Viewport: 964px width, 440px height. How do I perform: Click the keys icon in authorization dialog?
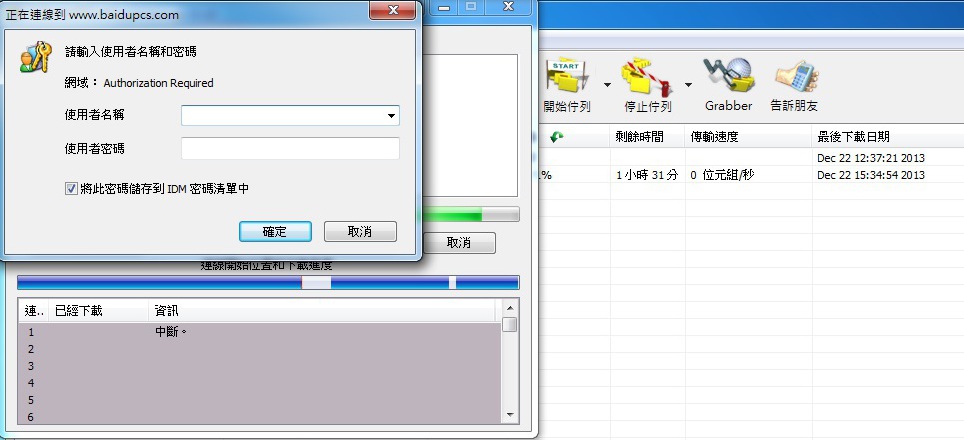pos(36,57)
